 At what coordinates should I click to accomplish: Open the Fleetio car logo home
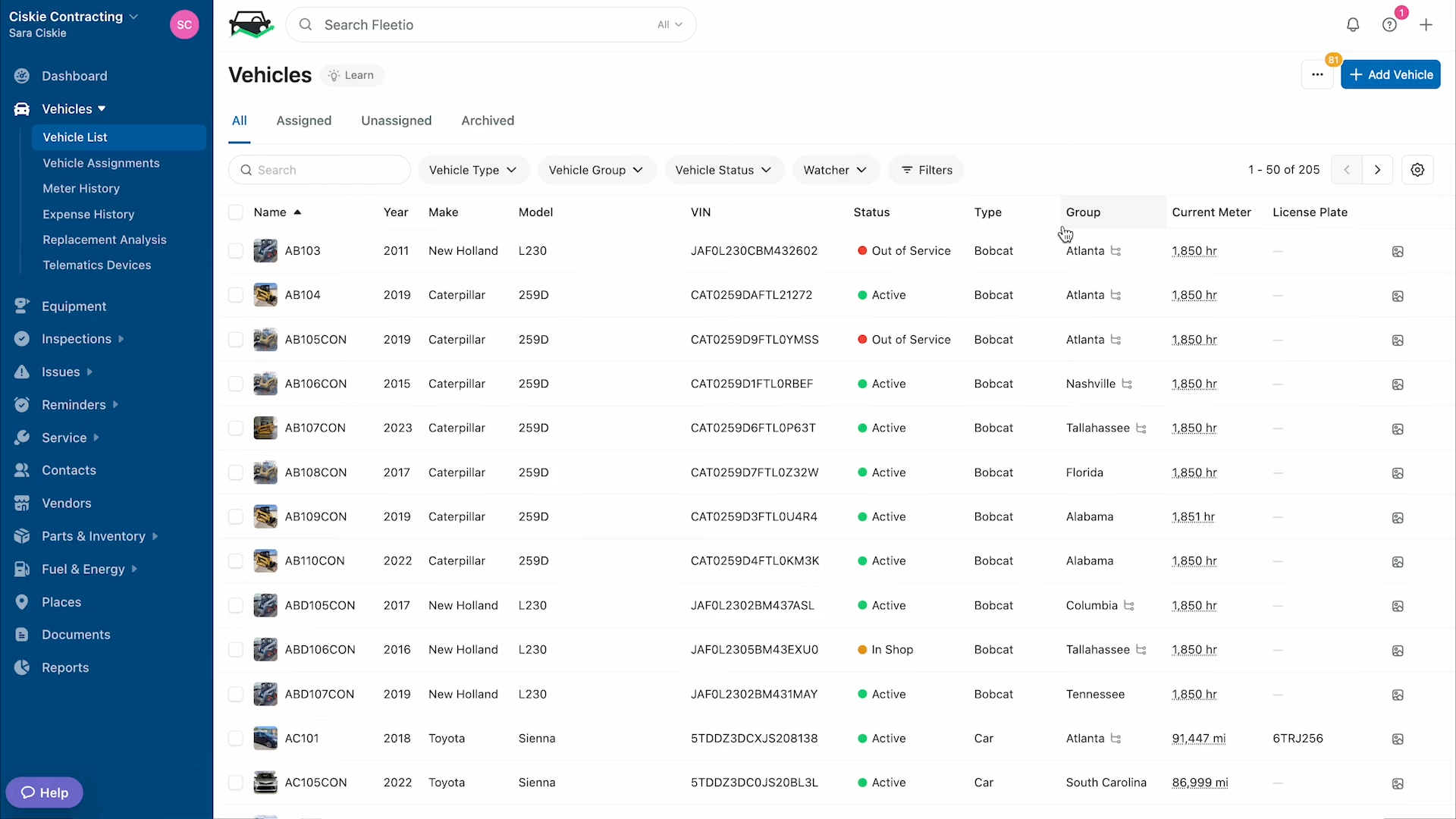[251, 25]
